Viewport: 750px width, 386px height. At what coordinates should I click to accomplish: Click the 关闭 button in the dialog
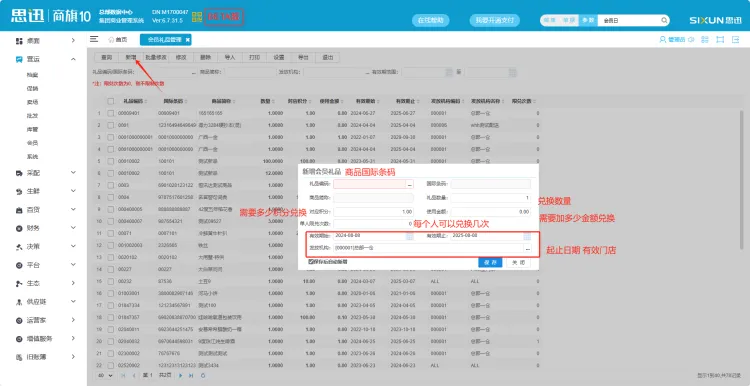(x=518, y=263)
